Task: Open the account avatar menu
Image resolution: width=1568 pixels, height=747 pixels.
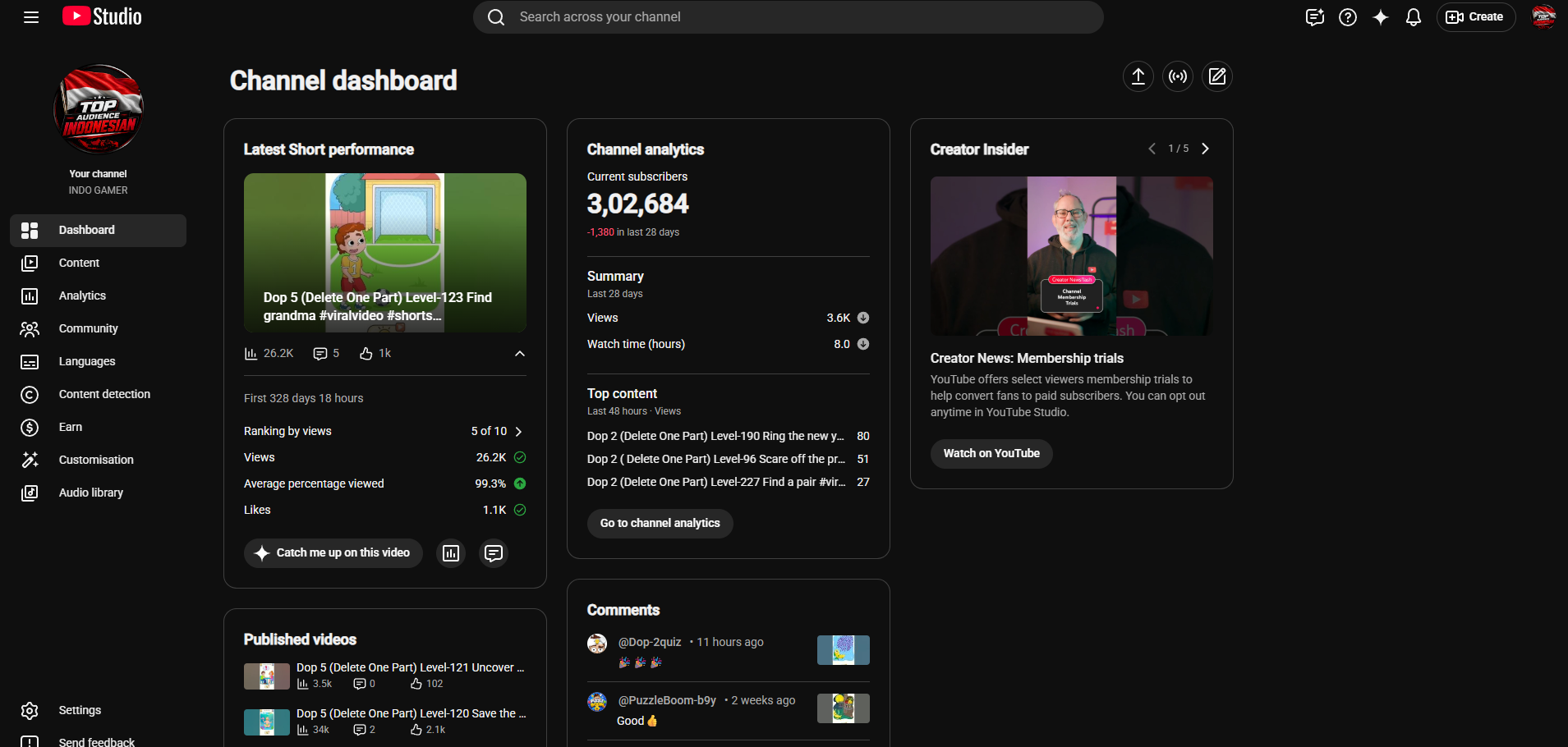Action: point(1543,16)
